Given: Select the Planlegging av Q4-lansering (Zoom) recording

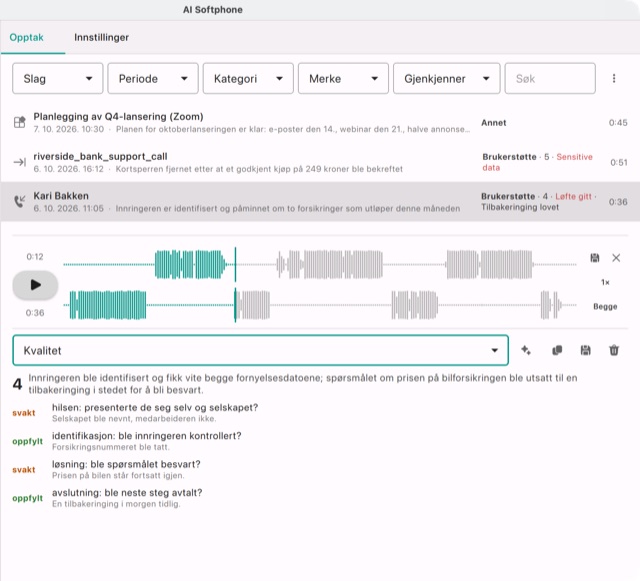Looking at the screenshot, I should coord(320,122).
